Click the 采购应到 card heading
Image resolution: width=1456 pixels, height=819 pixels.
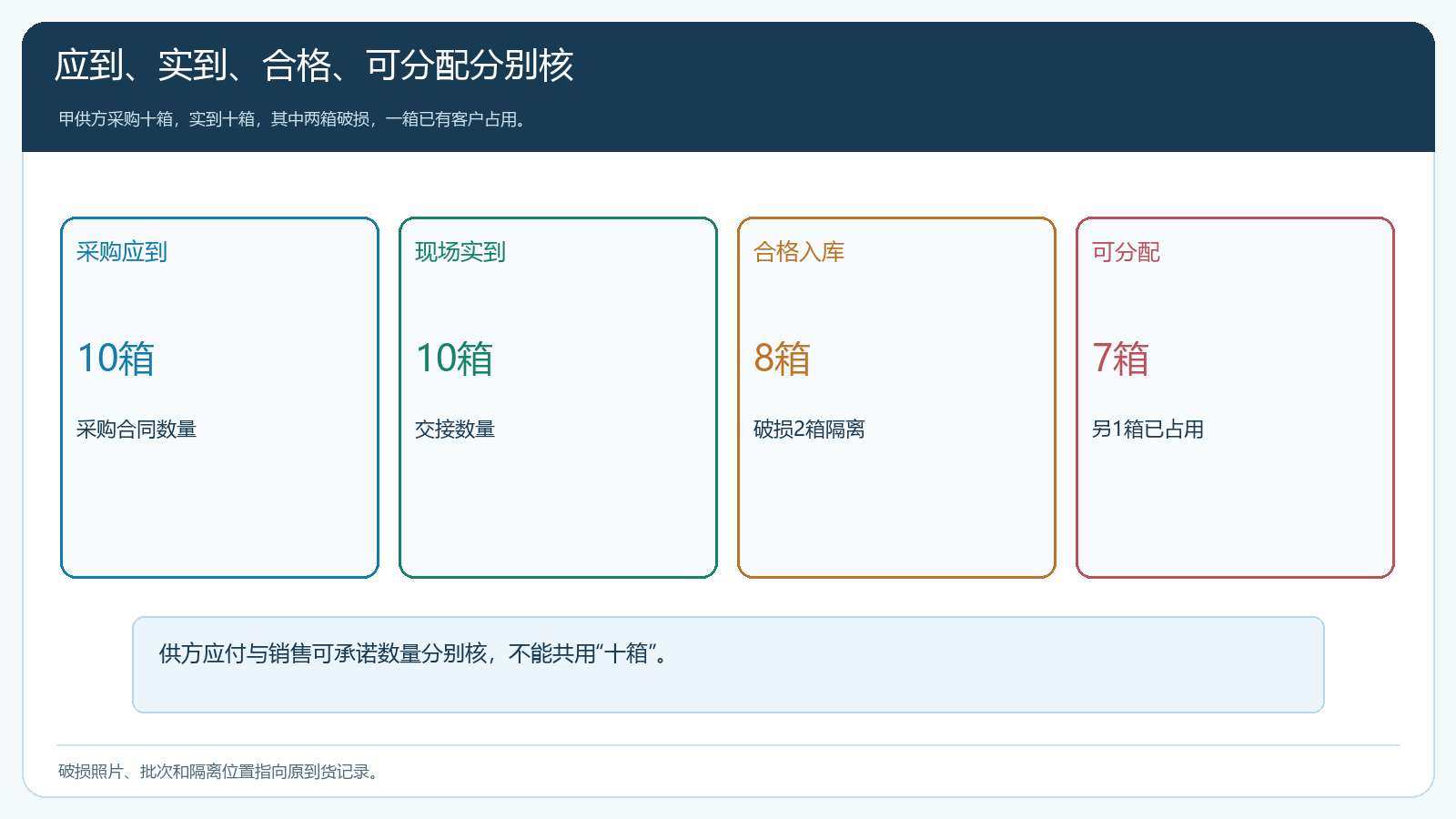coord(122,252)
